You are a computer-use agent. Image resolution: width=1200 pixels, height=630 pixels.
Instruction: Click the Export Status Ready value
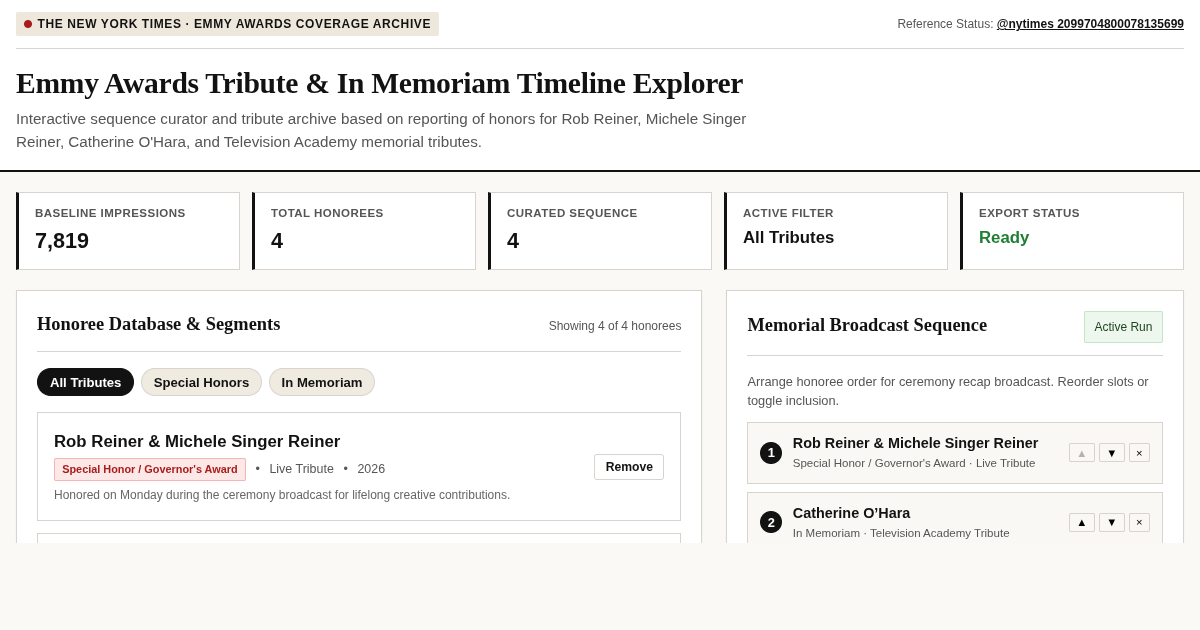[1004, 238]
